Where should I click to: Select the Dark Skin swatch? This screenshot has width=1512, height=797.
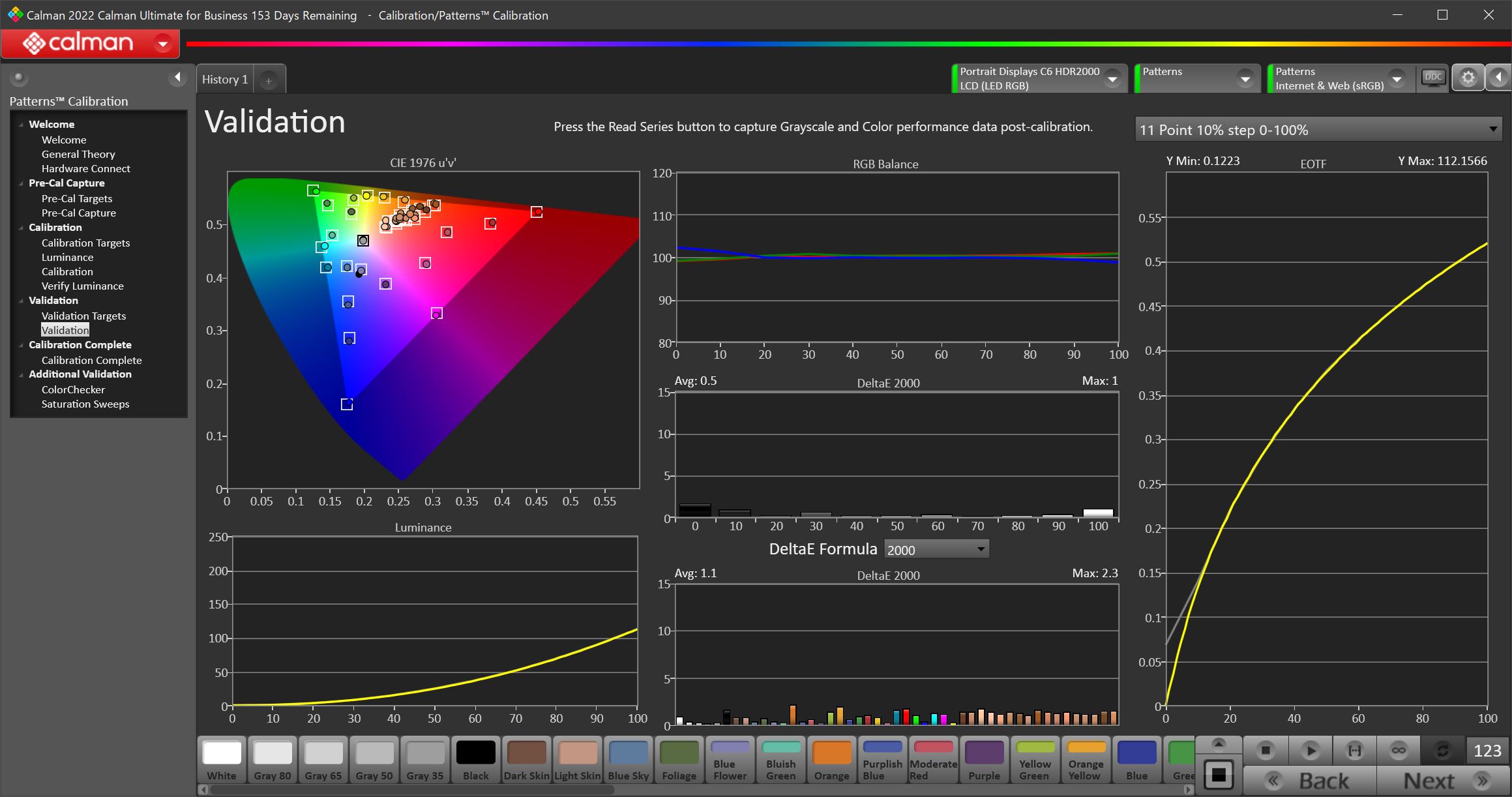[x=527, y=760]
